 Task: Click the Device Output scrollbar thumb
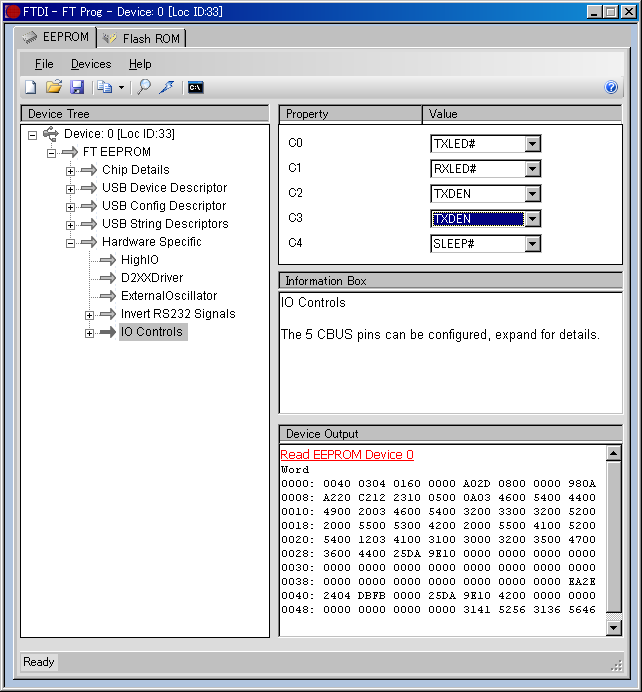[614, 536]
